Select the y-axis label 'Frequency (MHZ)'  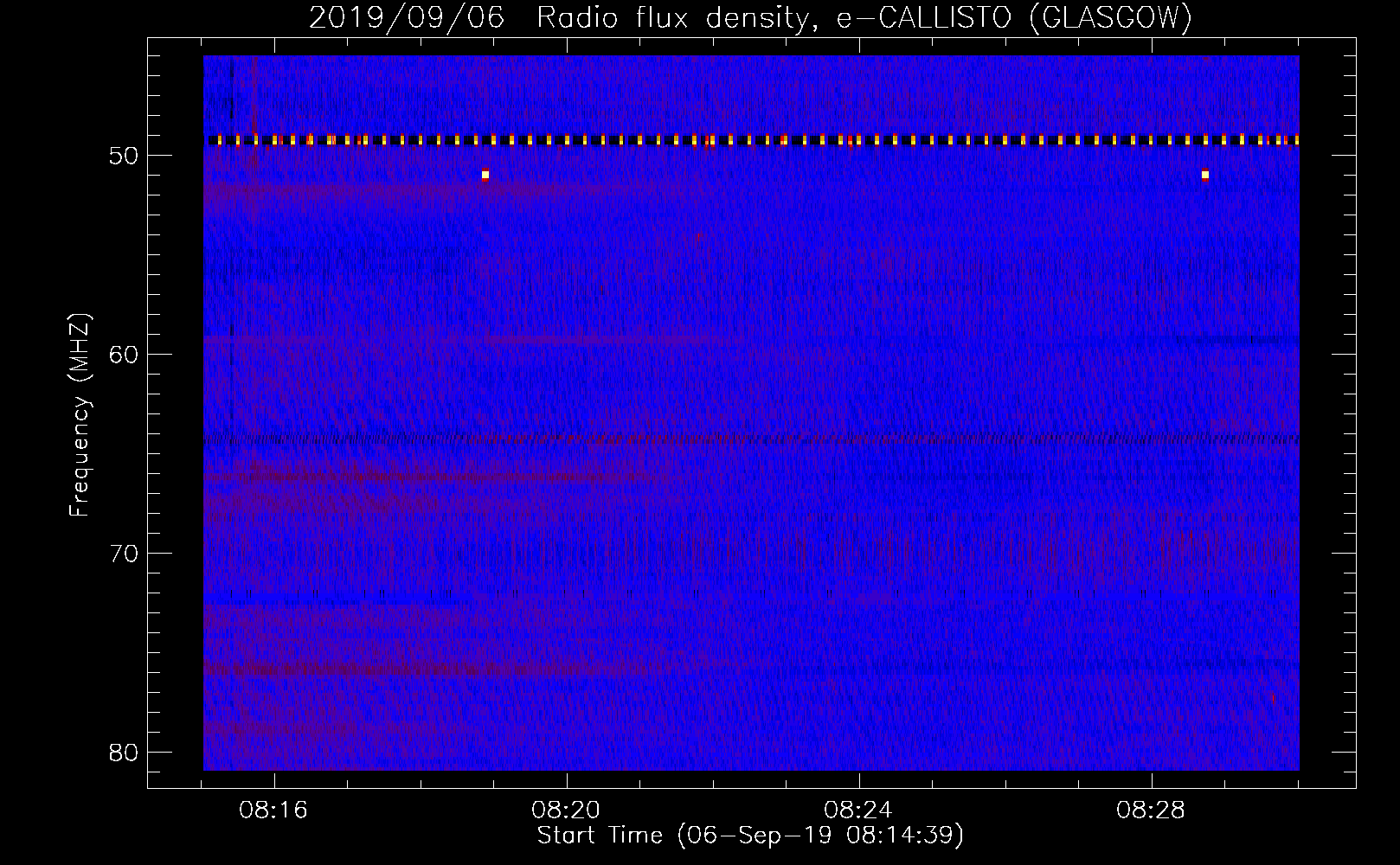point(80,415)
